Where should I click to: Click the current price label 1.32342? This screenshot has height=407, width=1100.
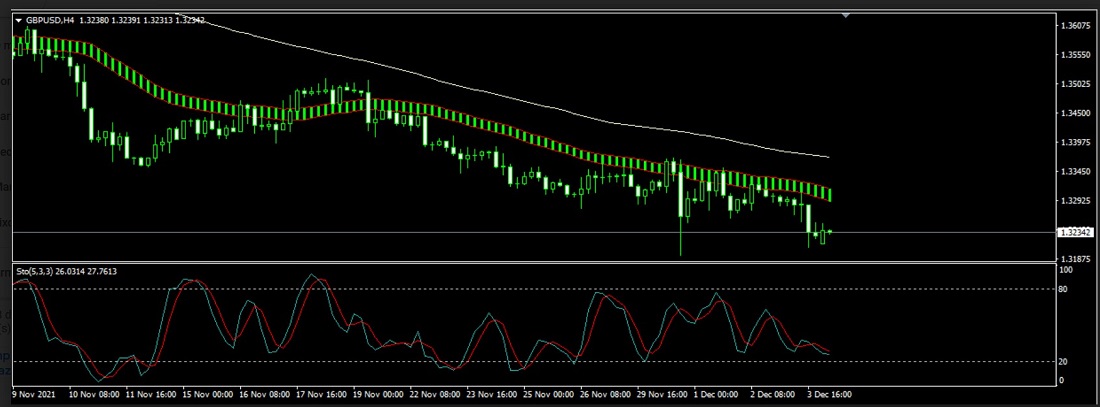pos(1076,233)
